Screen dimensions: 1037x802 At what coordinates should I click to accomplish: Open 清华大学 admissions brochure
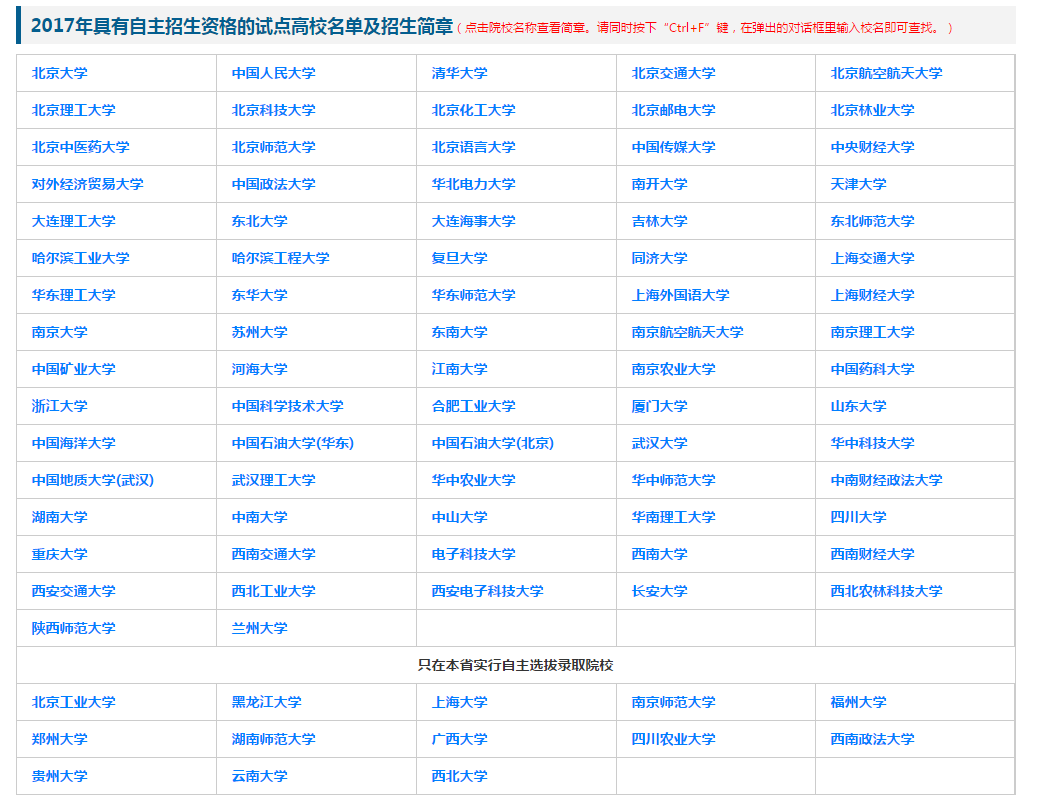point(459,73)
